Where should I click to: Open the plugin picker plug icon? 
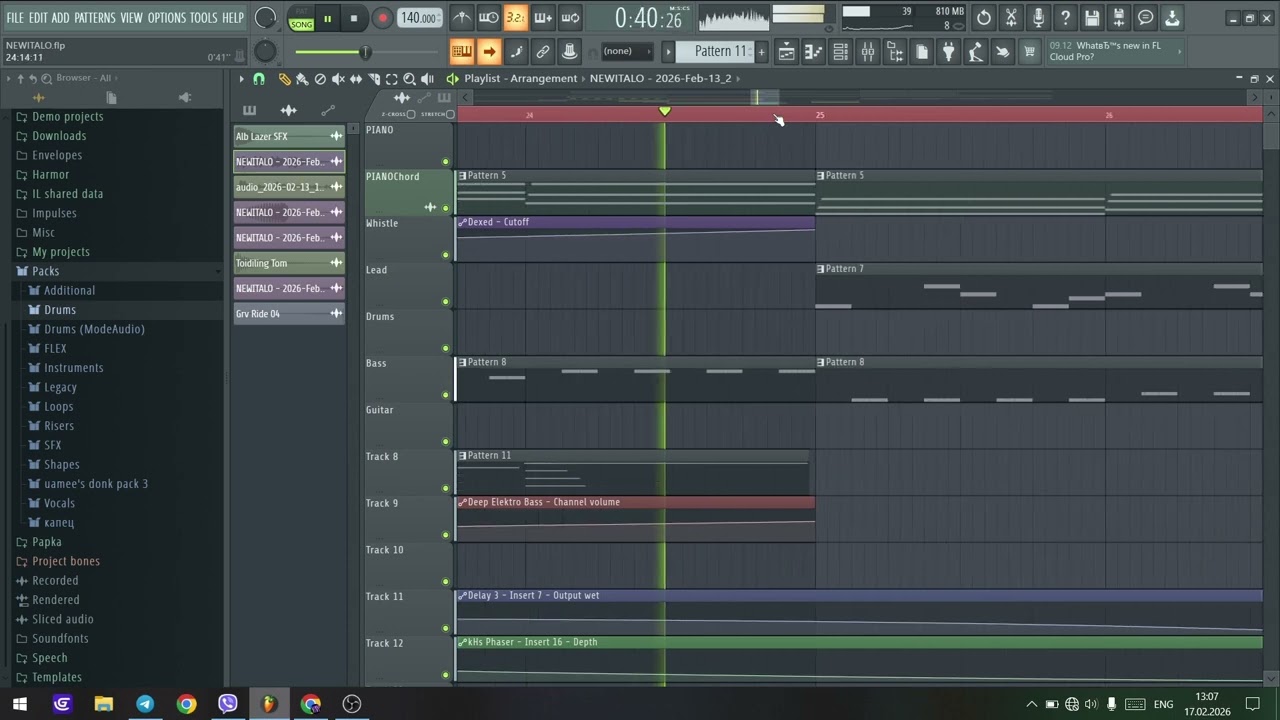coord(948,51)
